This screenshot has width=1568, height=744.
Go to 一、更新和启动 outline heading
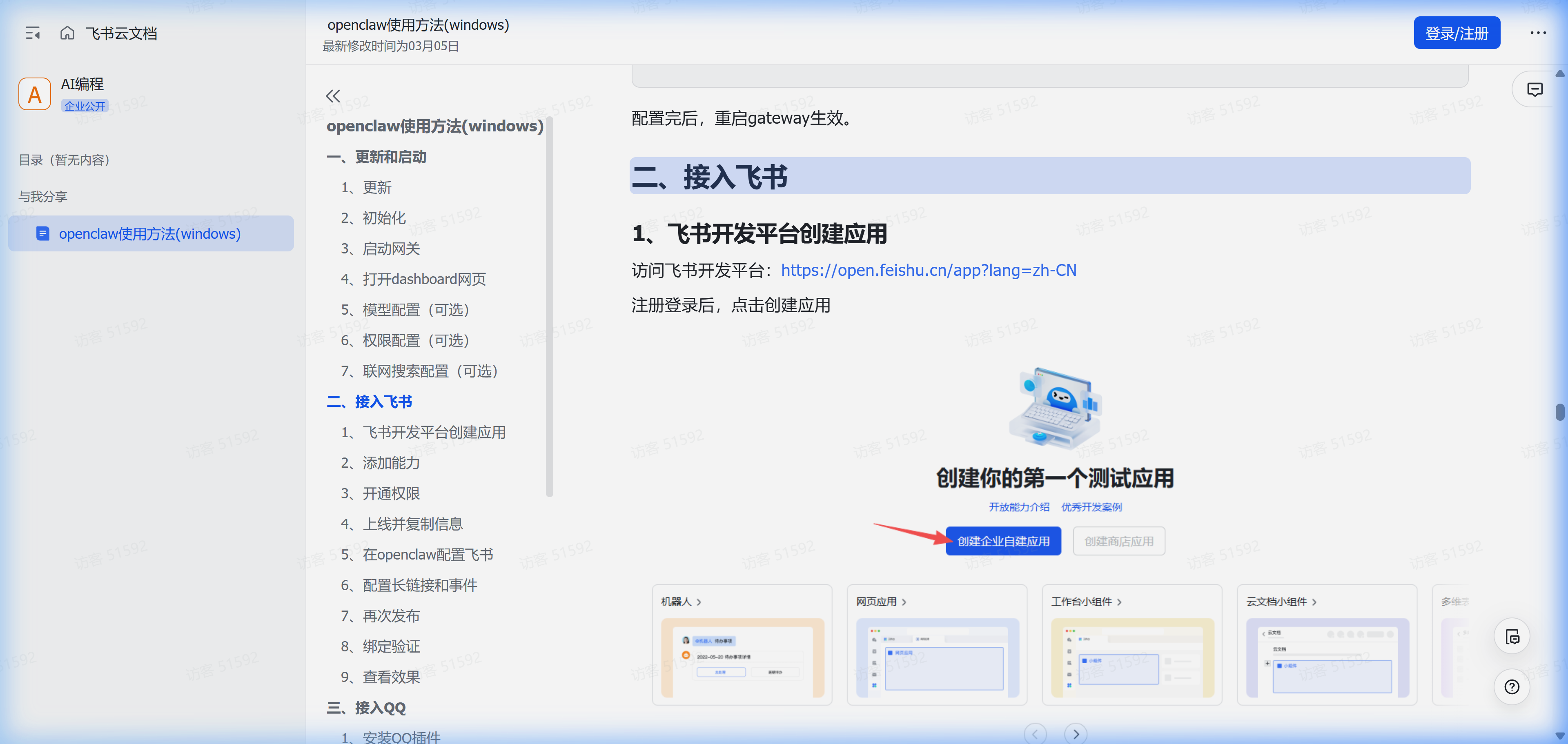(x=376, y=157)
